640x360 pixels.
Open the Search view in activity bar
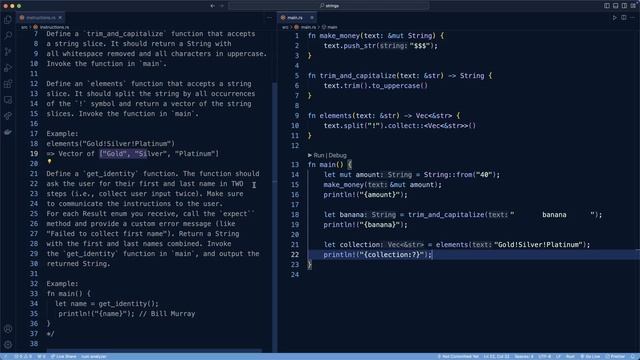coord(8,36)
